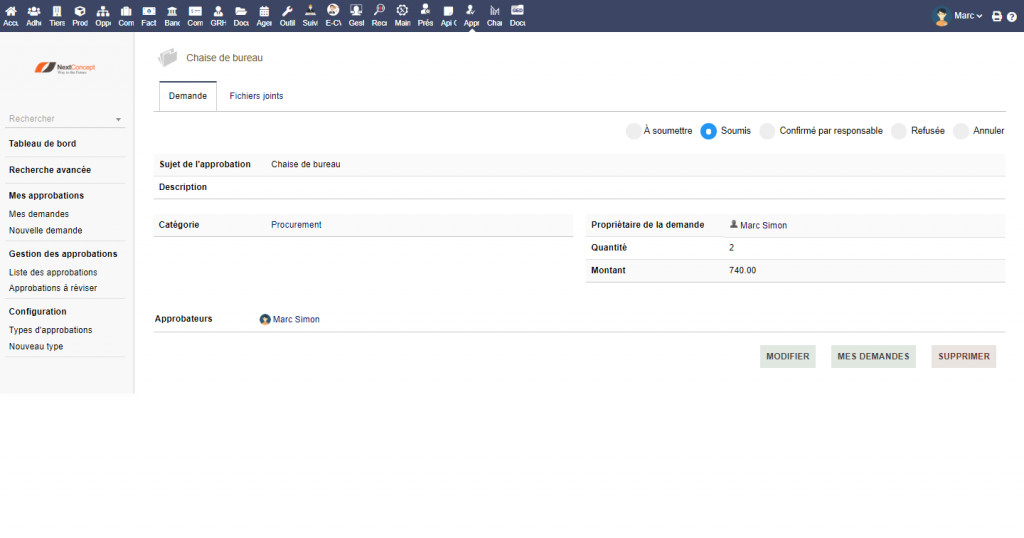The width and height of the screenshot is (1024, 538).
Task: Open the owner Marc Simon link
Action: (x=763, y=225)
